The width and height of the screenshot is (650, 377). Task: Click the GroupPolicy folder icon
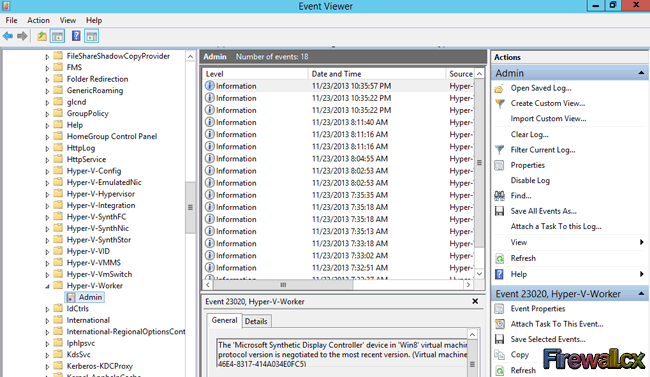click(x=58, y=113)
